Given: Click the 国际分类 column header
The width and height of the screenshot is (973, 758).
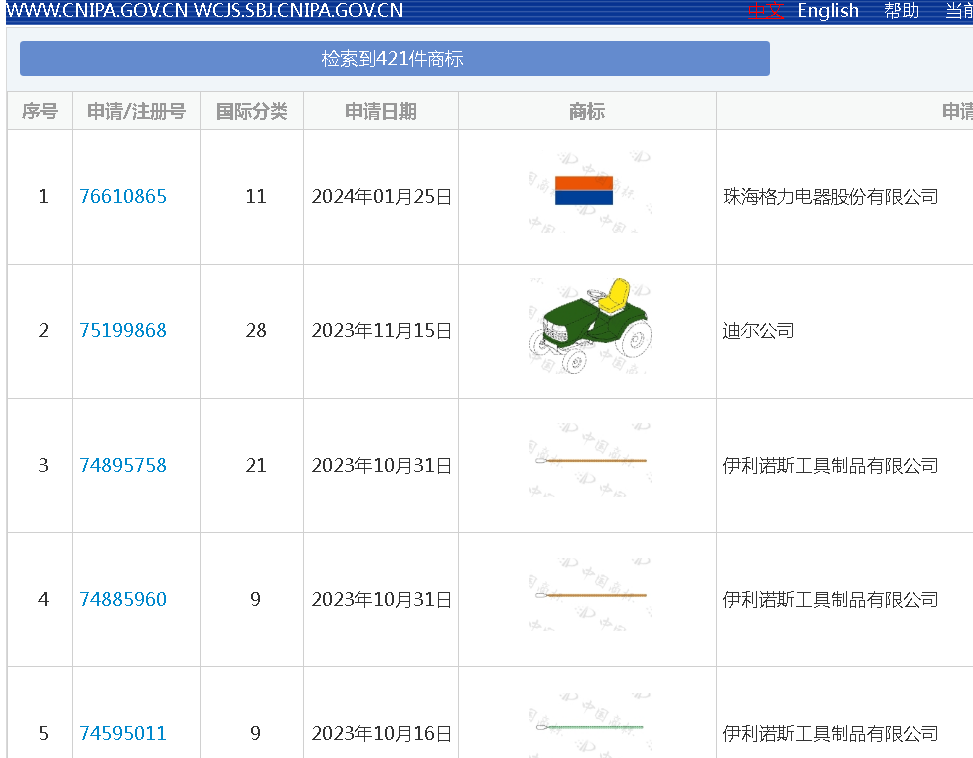Looking at the screenshot, I should point(252,111).
